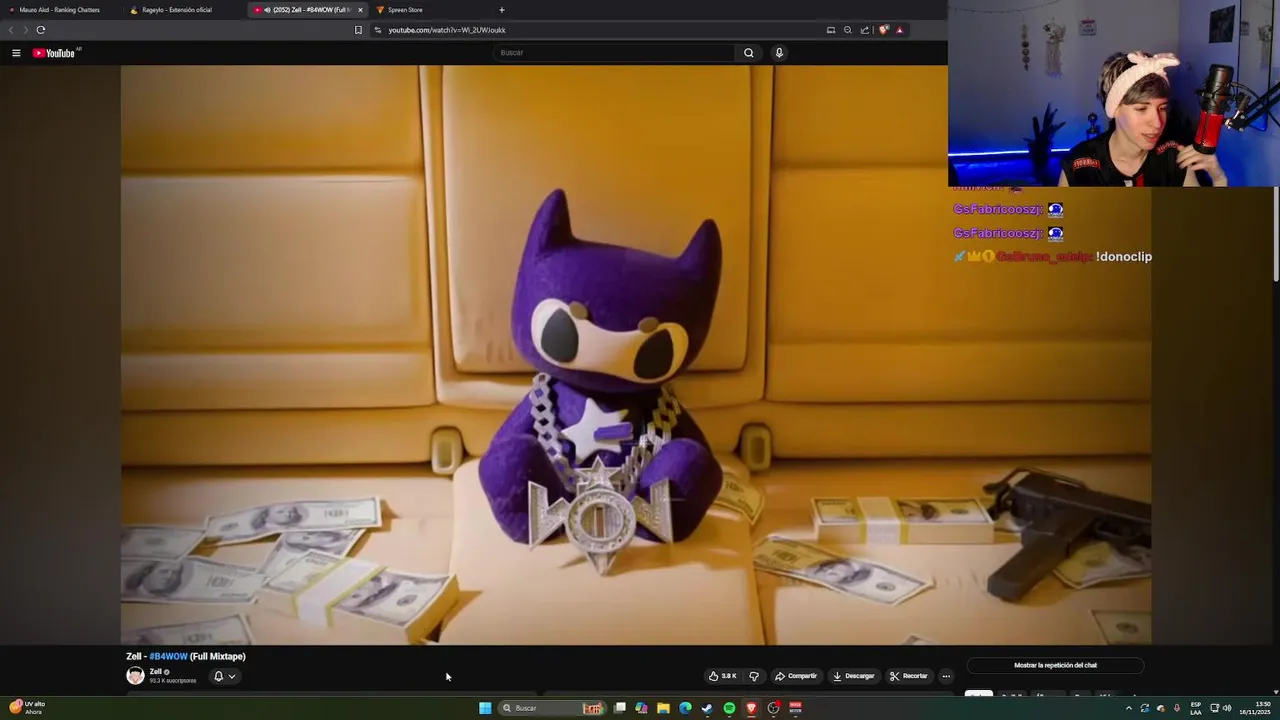The image size is (1280, 720).
Task: Open the volume icon in the system tray
Action: tap(1227, 708)
